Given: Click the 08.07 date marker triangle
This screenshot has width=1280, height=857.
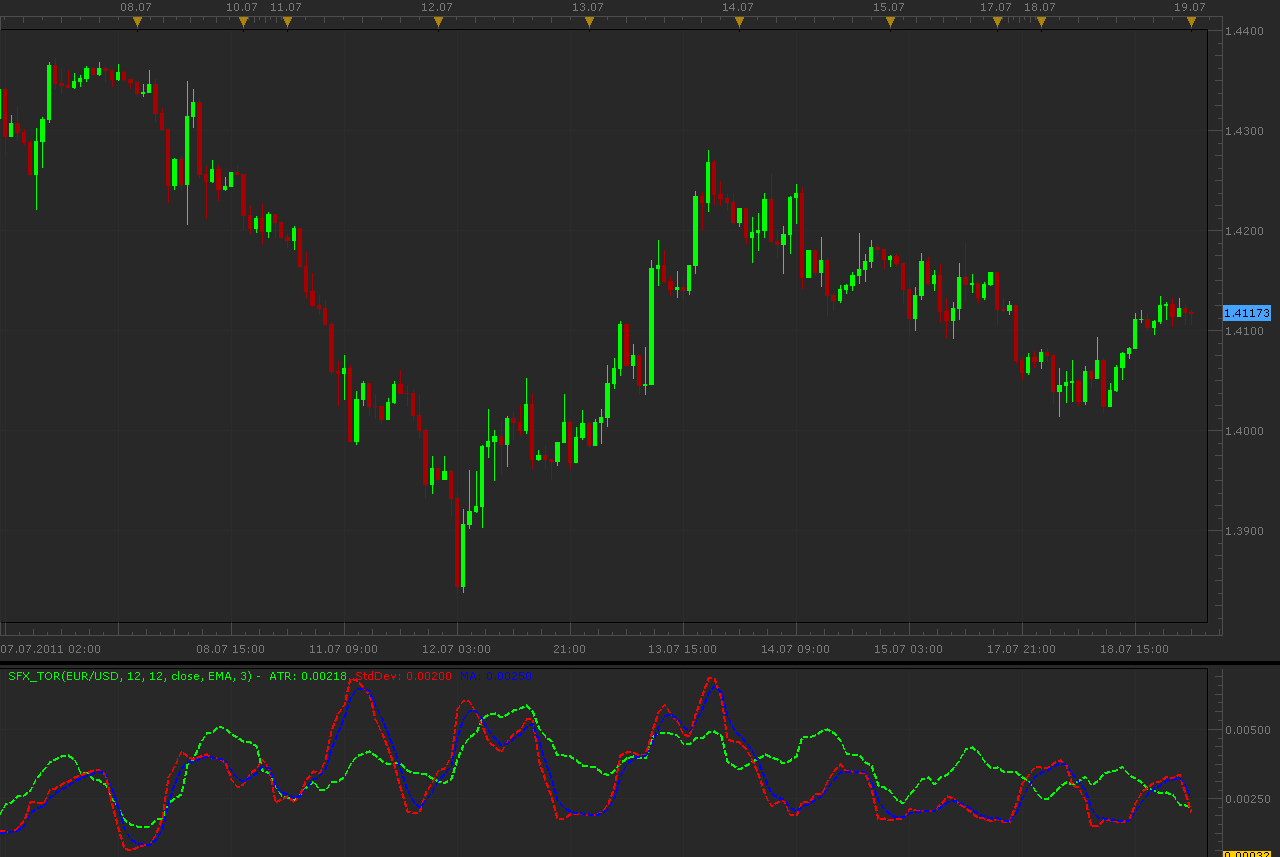Looking at the screenshot, I should coord(137,22).
